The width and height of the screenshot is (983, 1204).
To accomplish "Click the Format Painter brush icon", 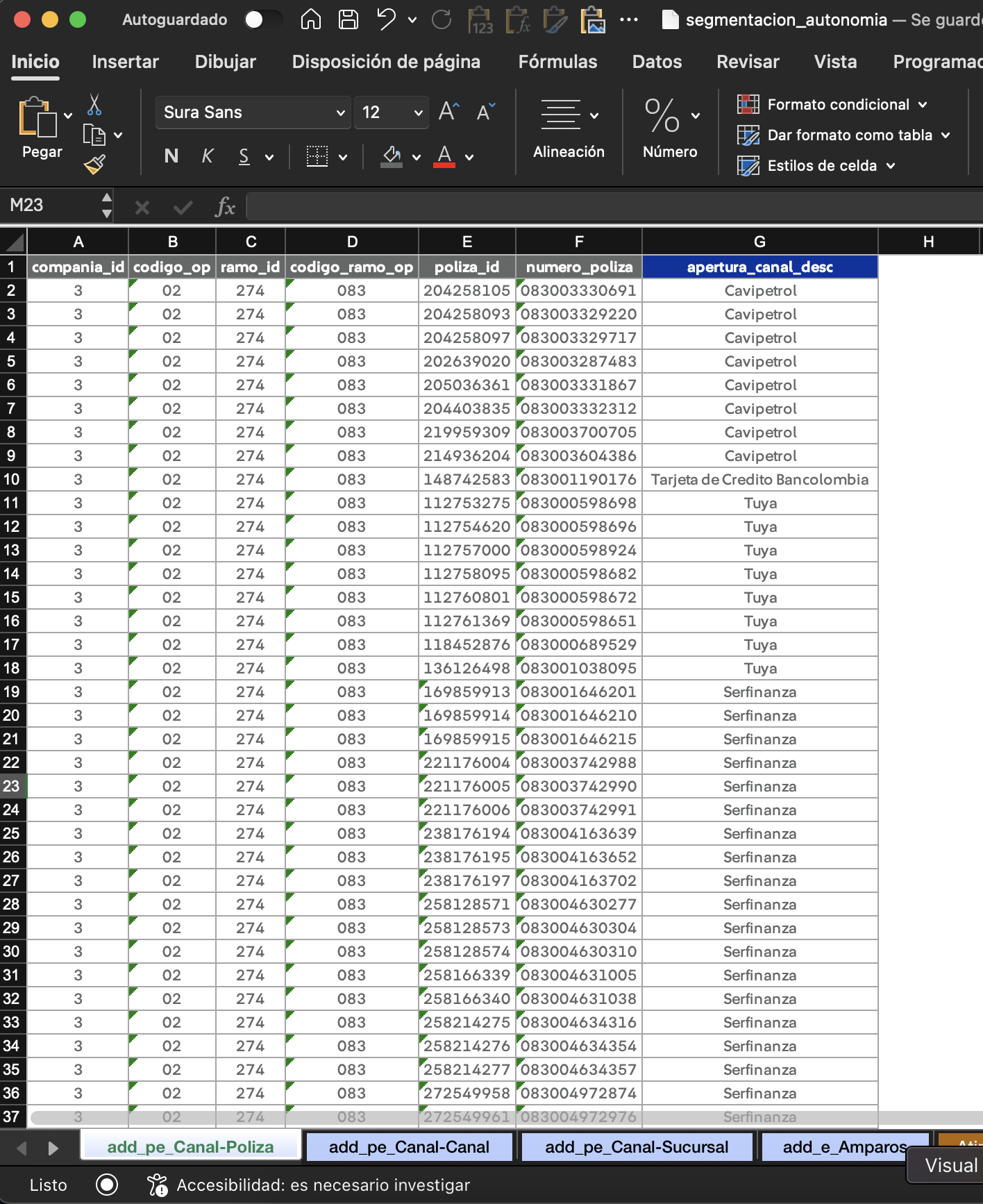I will pyautogui.click(x=94, y=165).
